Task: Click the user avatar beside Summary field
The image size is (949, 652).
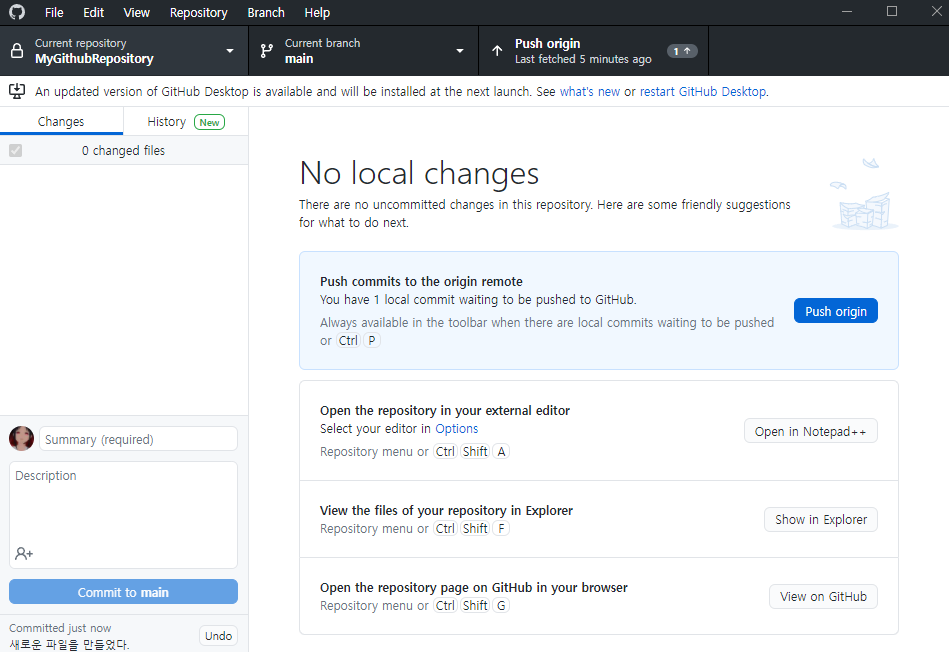Action: coord(22,438)
